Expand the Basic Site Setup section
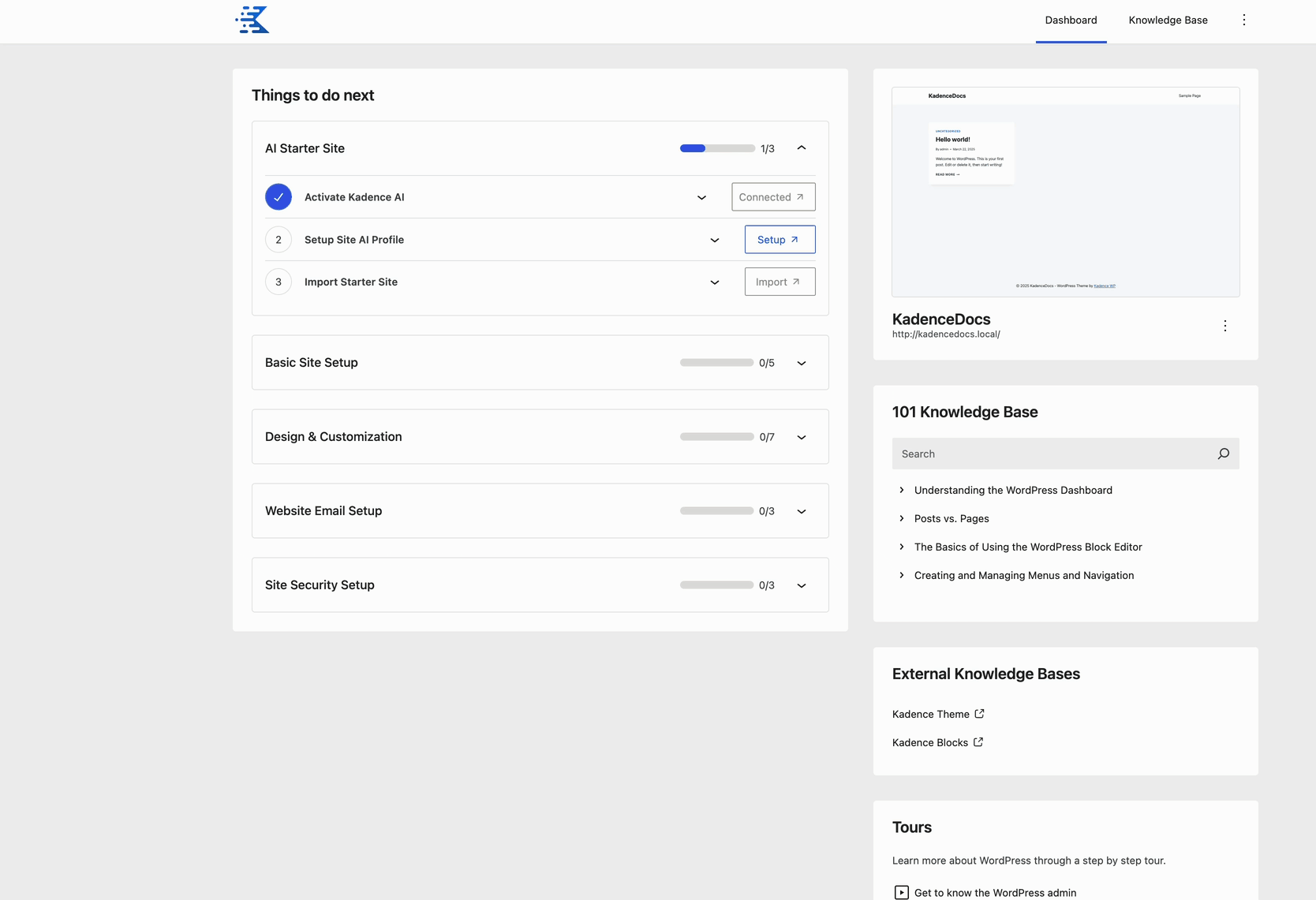 point(802,363)
